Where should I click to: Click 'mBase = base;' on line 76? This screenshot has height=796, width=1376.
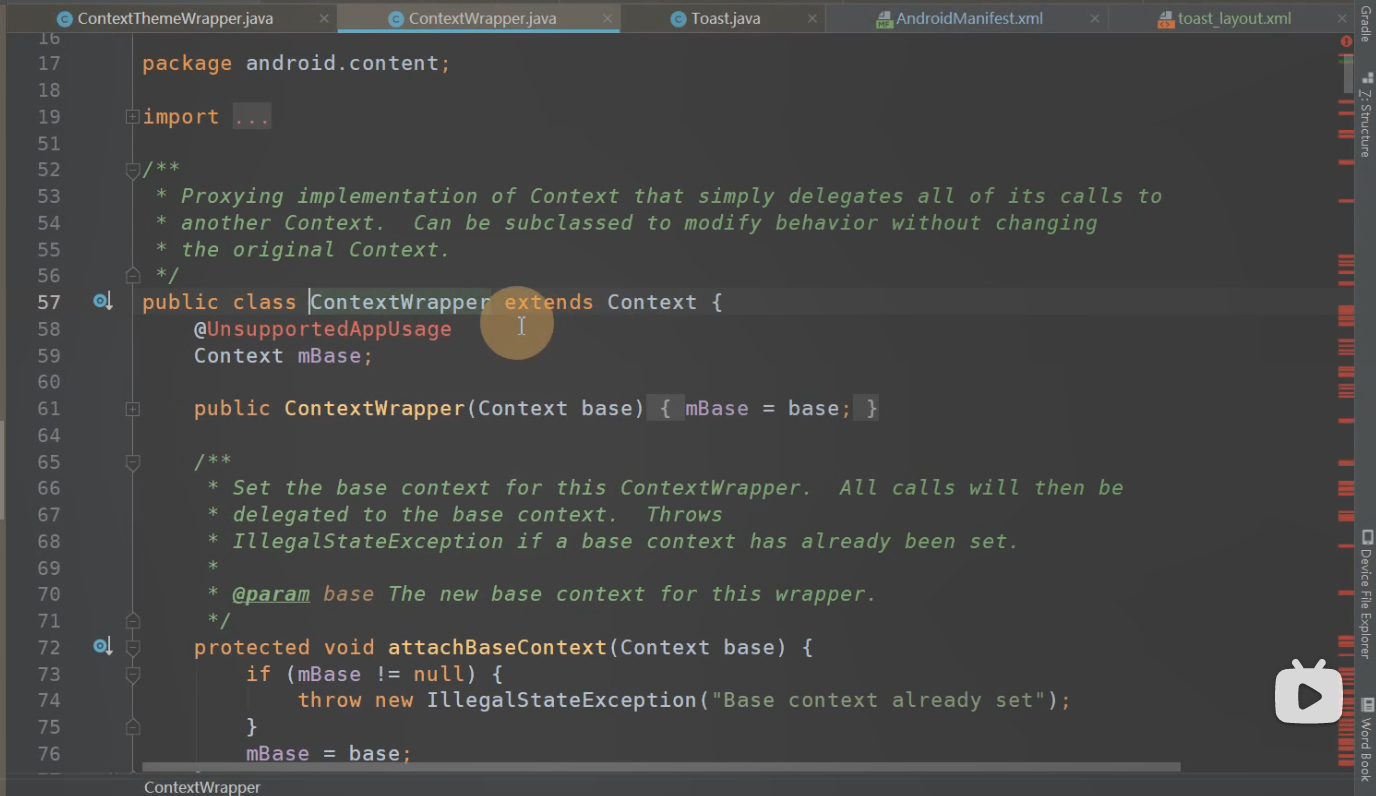coord(329,753)
